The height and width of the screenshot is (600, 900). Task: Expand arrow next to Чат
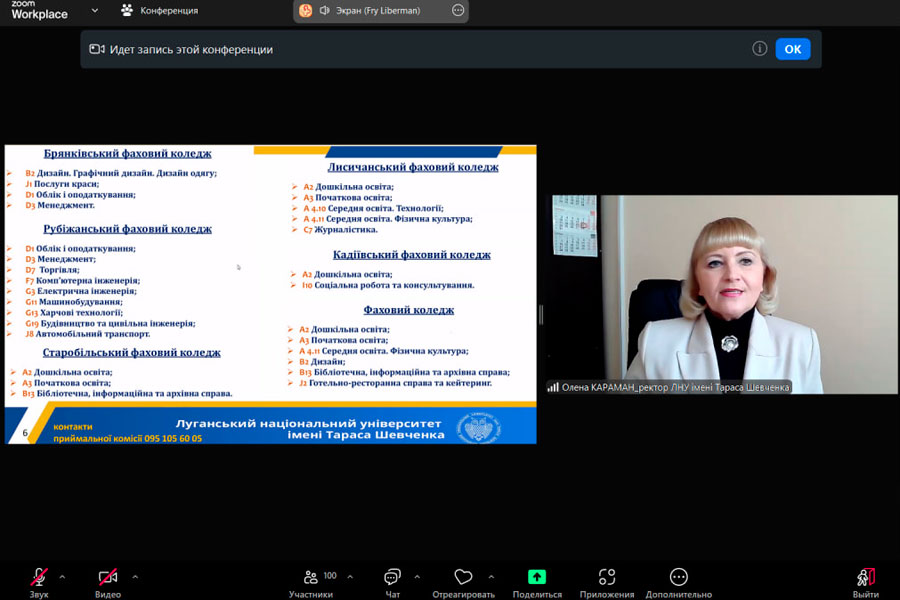417,577
